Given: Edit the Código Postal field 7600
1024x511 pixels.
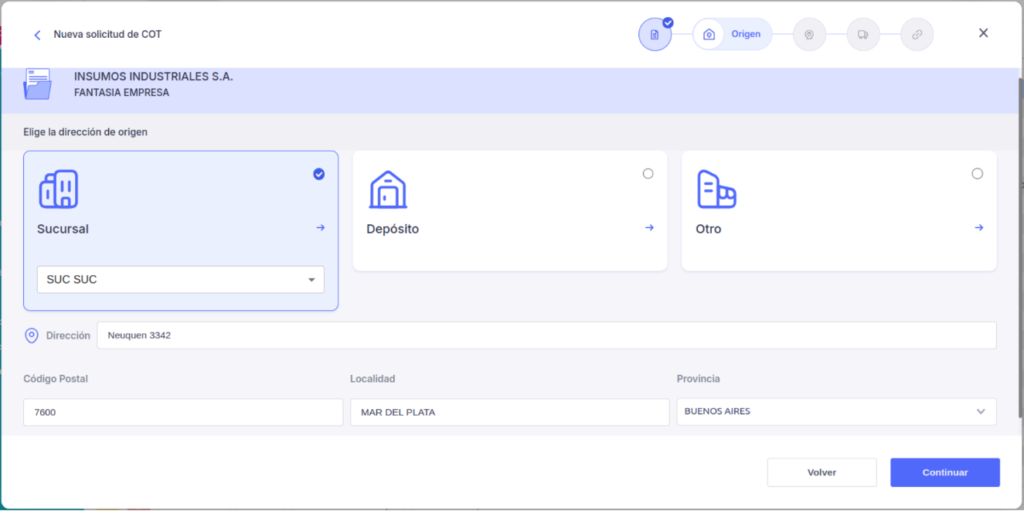Looking at the screenshot, I should [x=183, y=412].
